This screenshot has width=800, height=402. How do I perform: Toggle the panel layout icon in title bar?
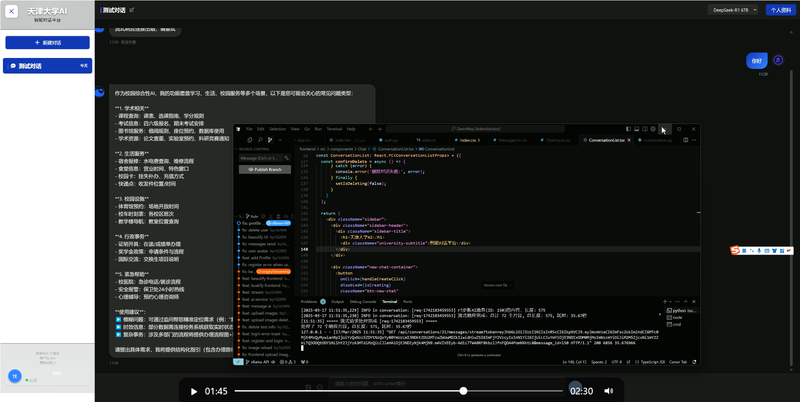pyautogui.click(x=637, y=129)
